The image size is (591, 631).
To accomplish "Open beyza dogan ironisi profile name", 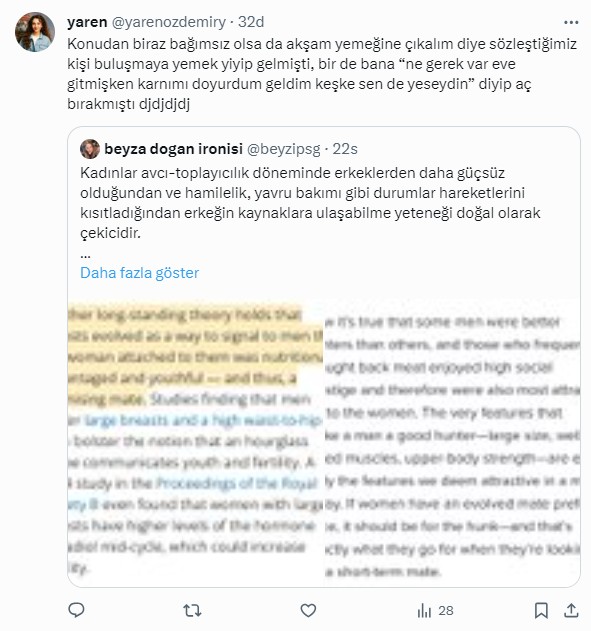I will [173, 149].
